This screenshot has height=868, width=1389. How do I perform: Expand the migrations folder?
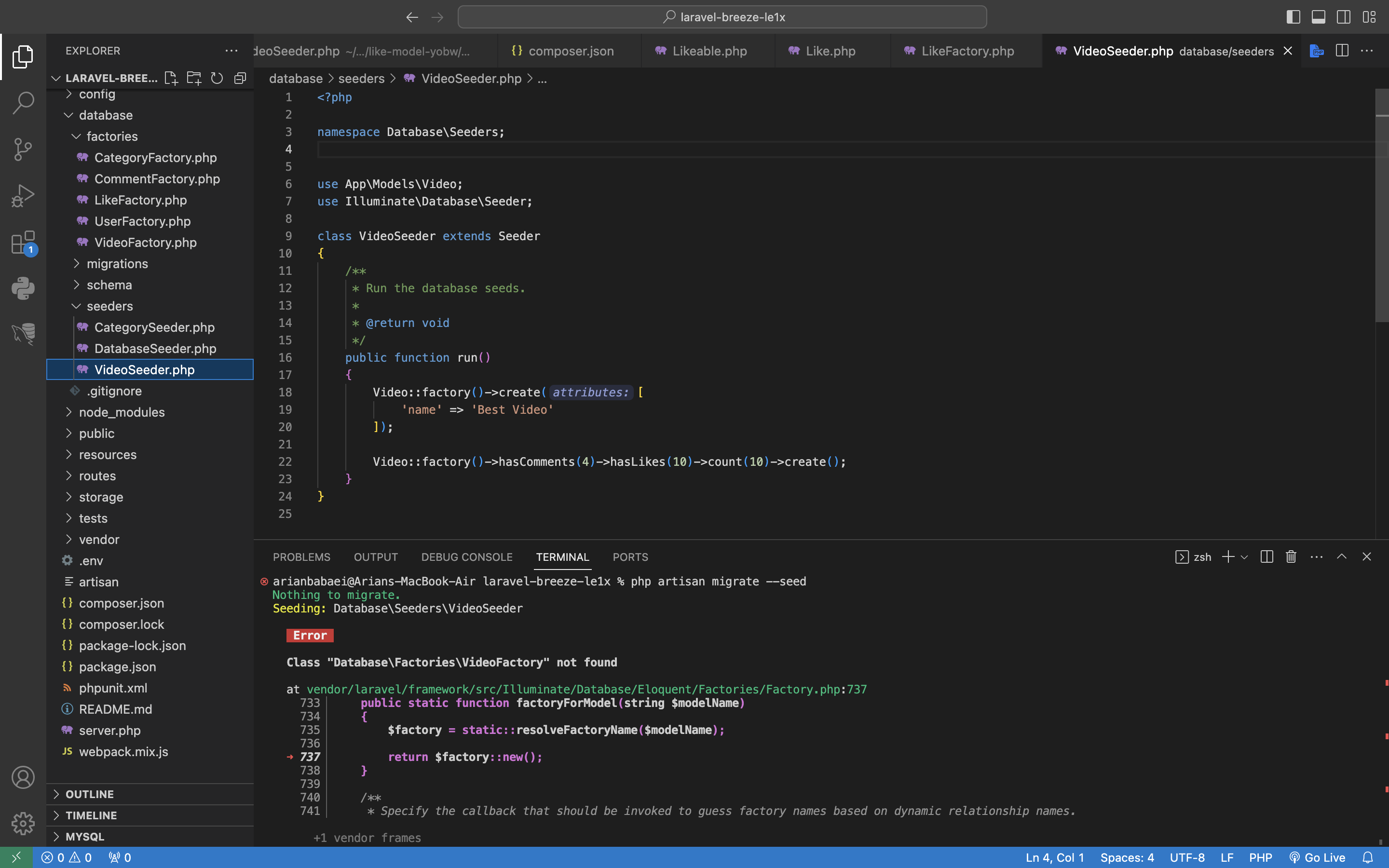(x=150, y=263)
